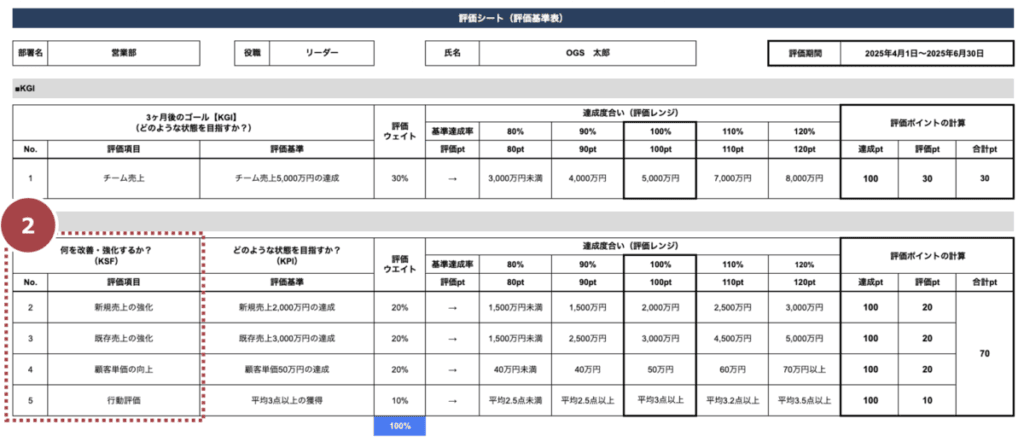Click the 8,000万円 cell in KGI row

[x=803, y=178]
